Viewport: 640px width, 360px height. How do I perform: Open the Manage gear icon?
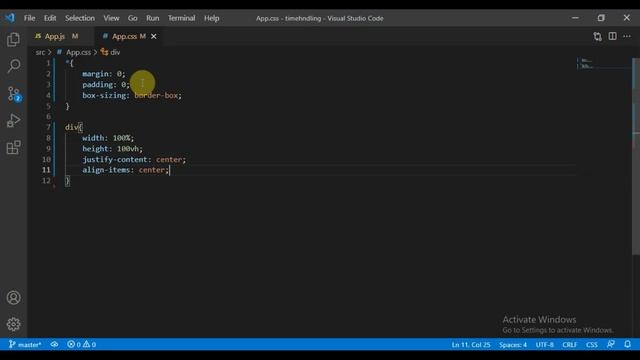(x=13, y=324)
